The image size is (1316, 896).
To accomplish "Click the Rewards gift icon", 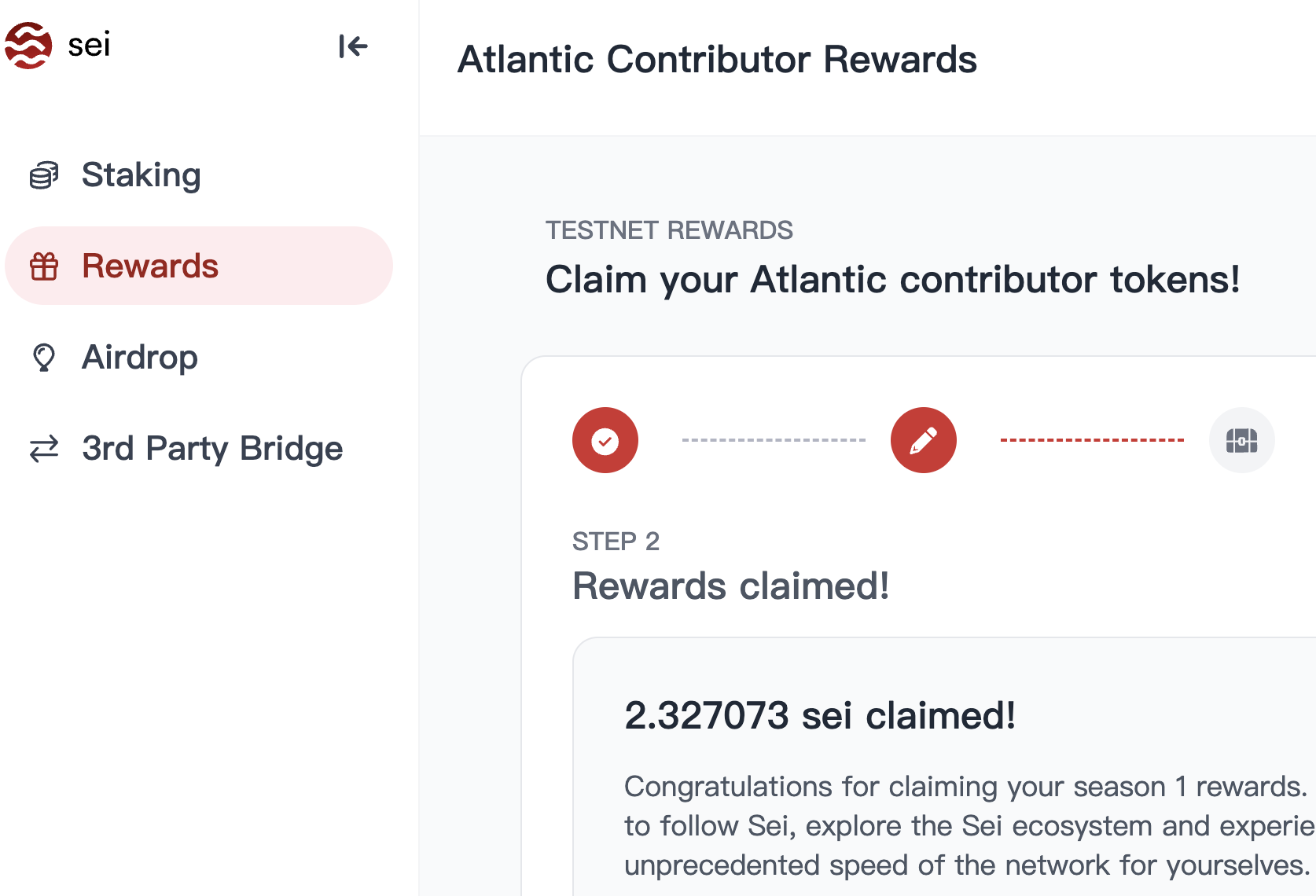I will [x=44, y=266].
